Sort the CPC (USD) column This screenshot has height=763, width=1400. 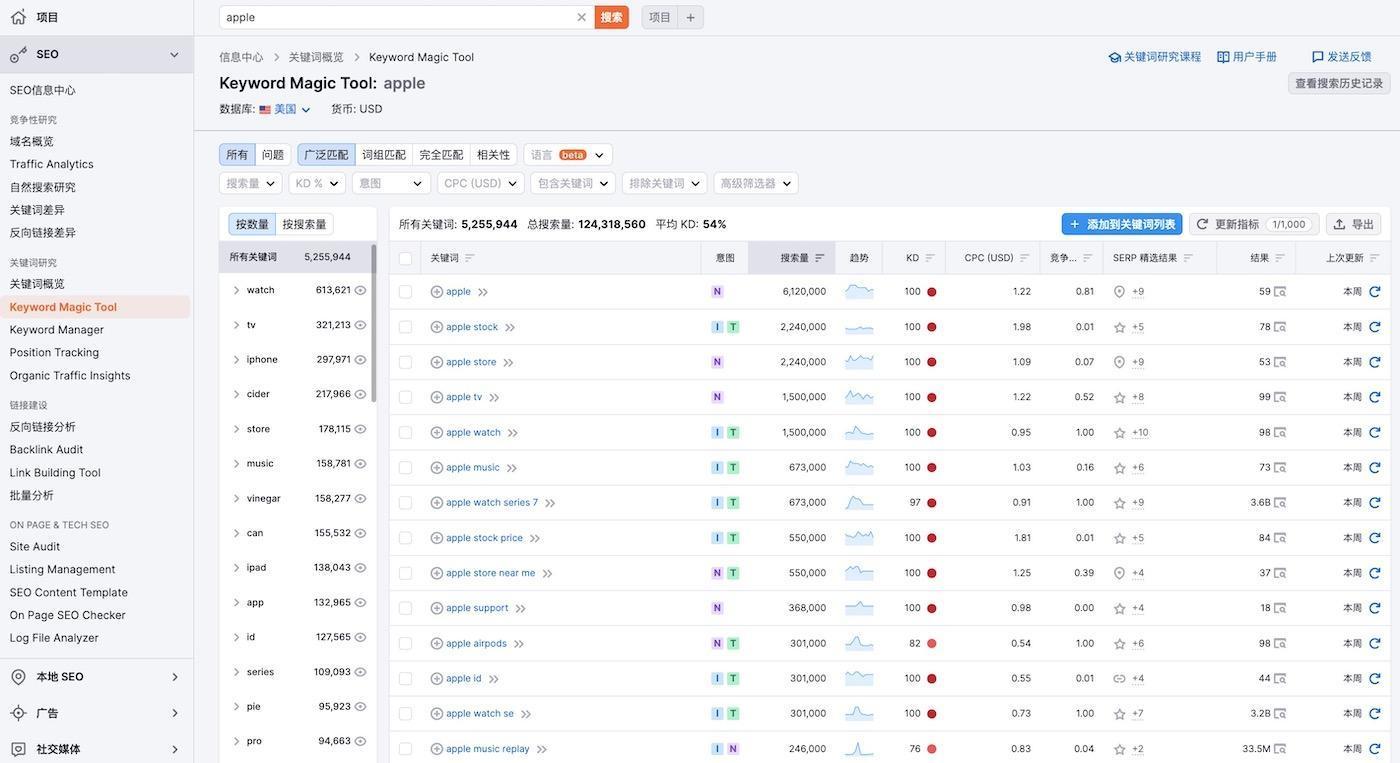point(1024,258)
